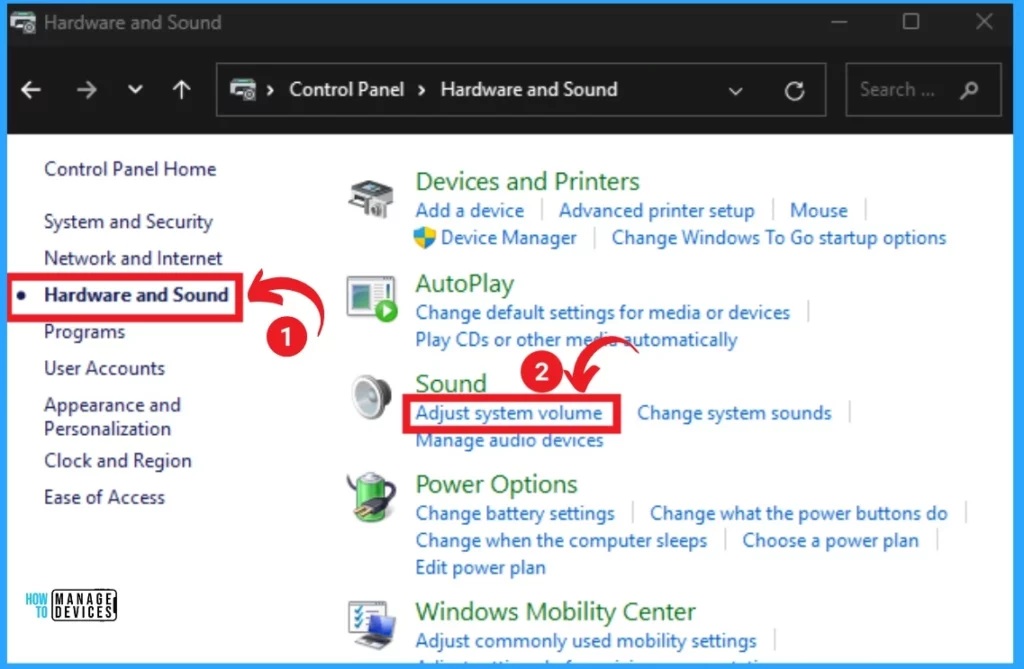The height and width of the screenshot is (669, 1024).
Task: Select Programs category
Action: click(x=84, y=332)
